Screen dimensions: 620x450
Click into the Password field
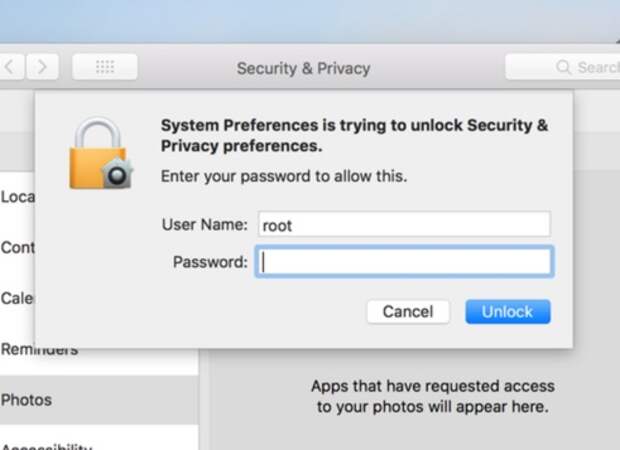[404, 262]
